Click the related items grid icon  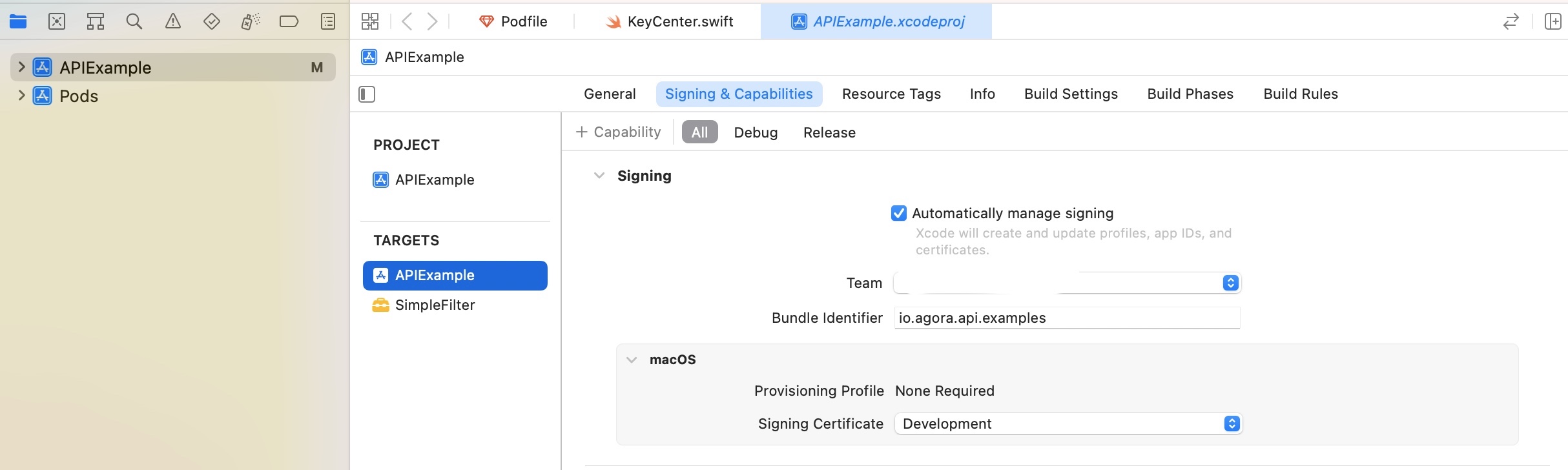370,22
